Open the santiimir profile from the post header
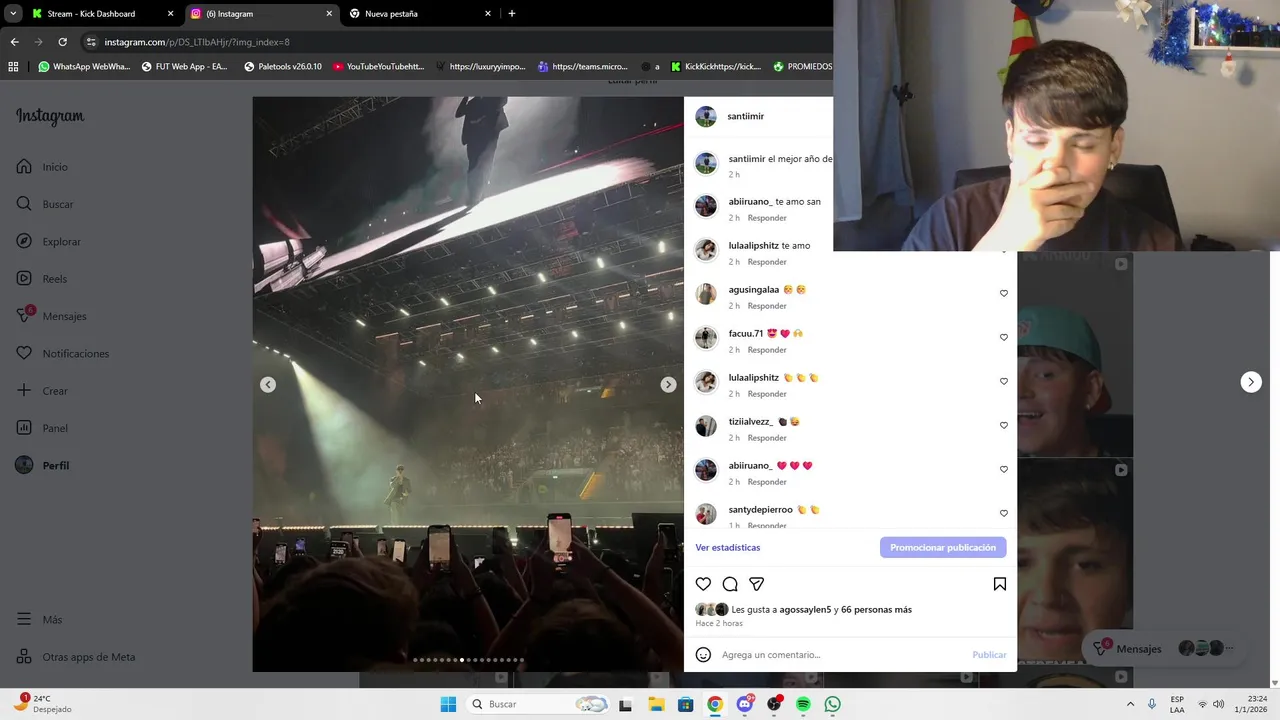This screenshot has width=1280, height=720. 745,116
